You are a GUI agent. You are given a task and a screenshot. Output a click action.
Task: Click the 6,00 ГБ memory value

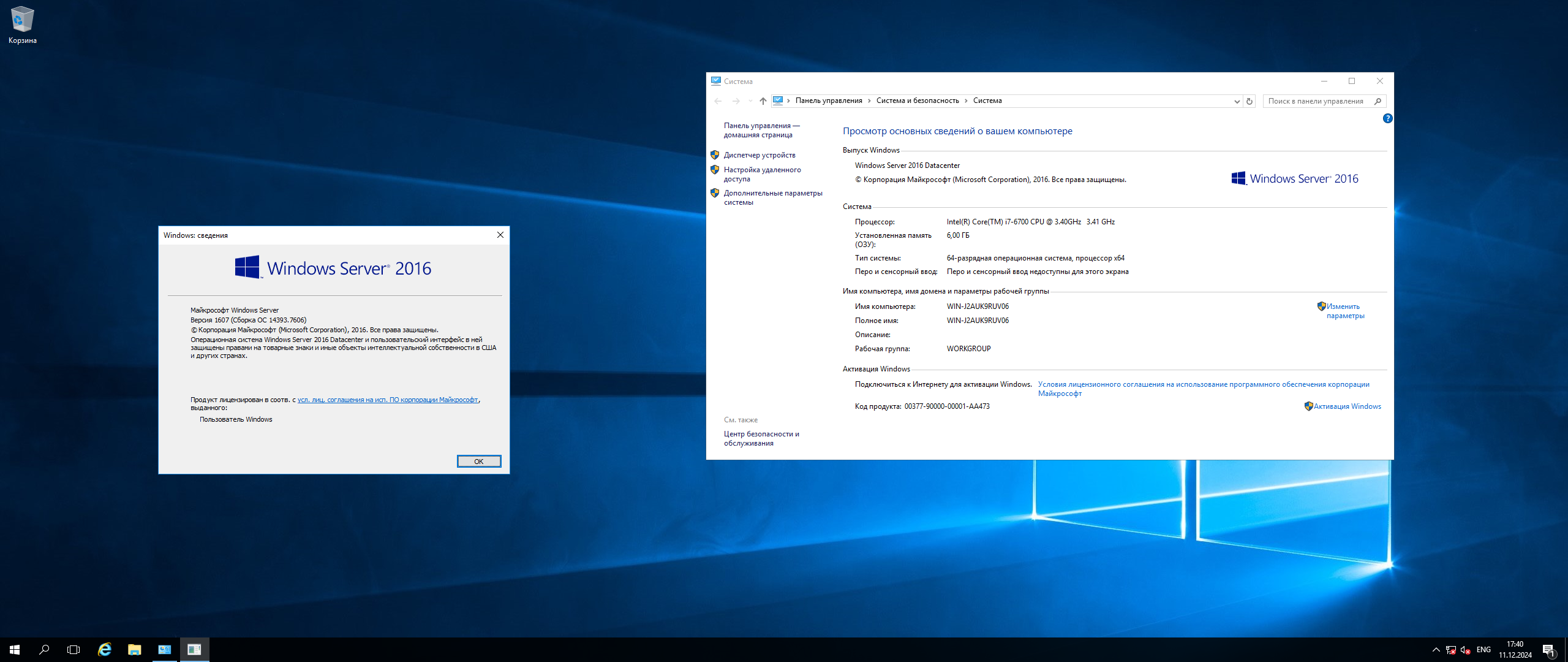(958, 235)
